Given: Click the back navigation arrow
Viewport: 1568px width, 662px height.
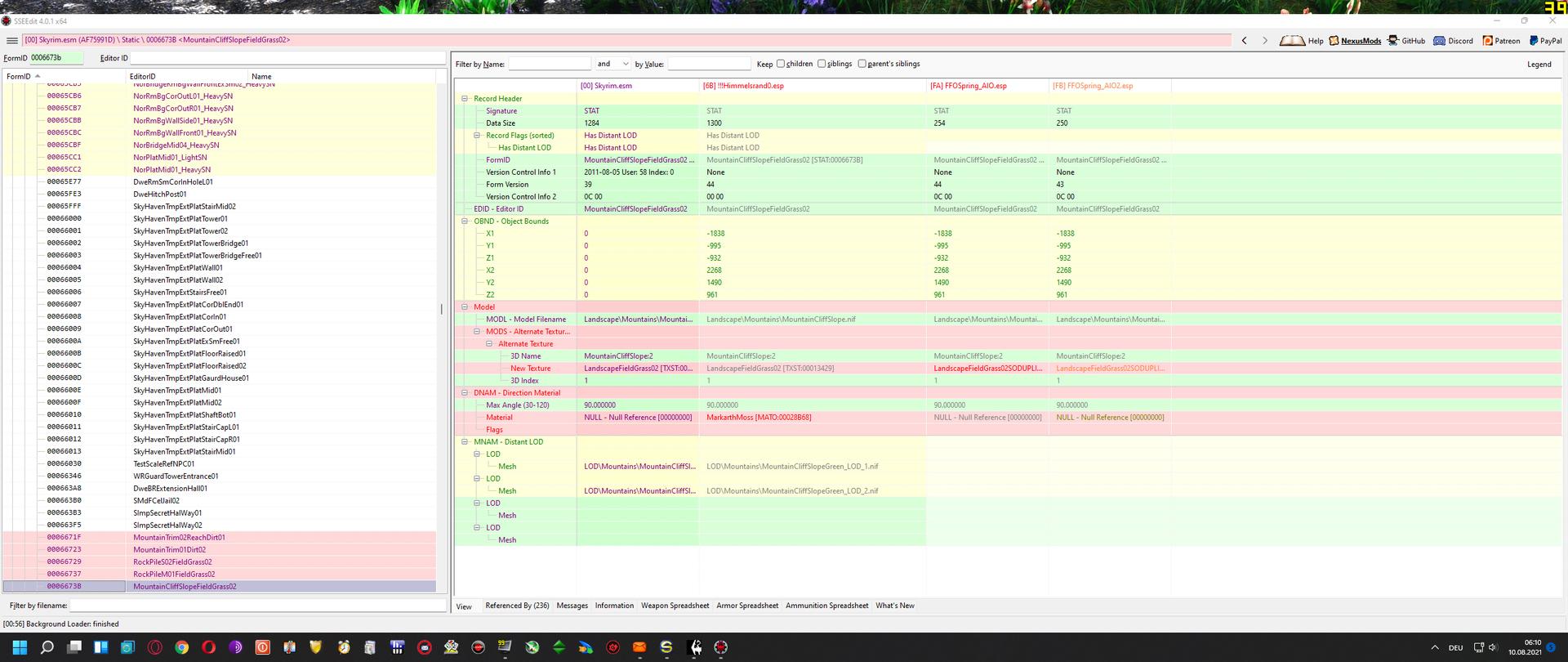Looking at the screenshot, I should (x=1244, y=40).
